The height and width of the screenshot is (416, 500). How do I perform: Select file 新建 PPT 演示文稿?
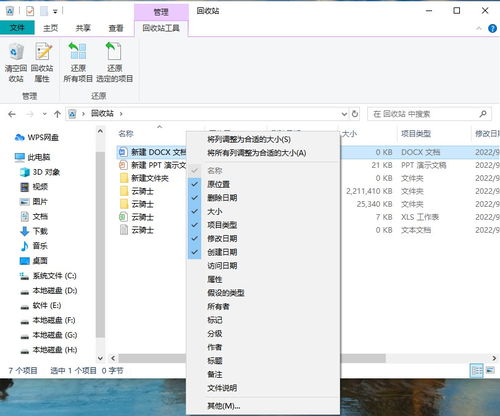coord(153,165)
